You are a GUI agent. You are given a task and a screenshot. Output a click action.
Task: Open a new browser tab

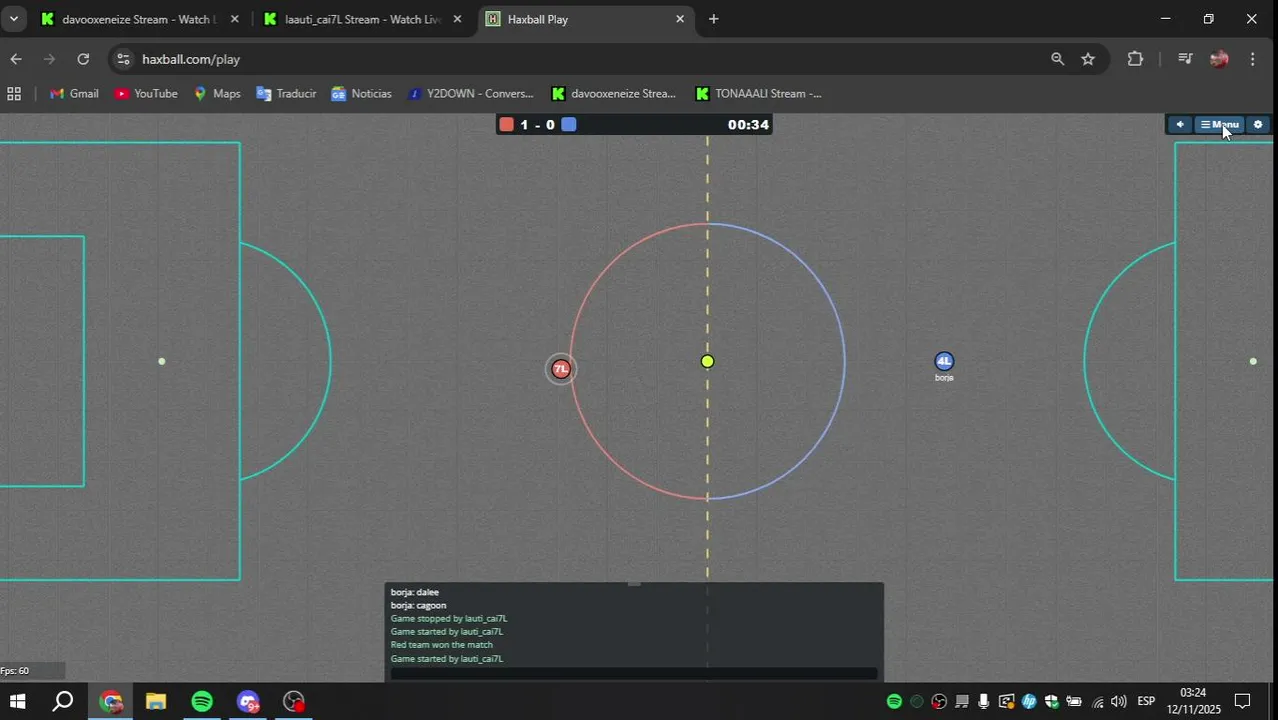pos(713,19)
